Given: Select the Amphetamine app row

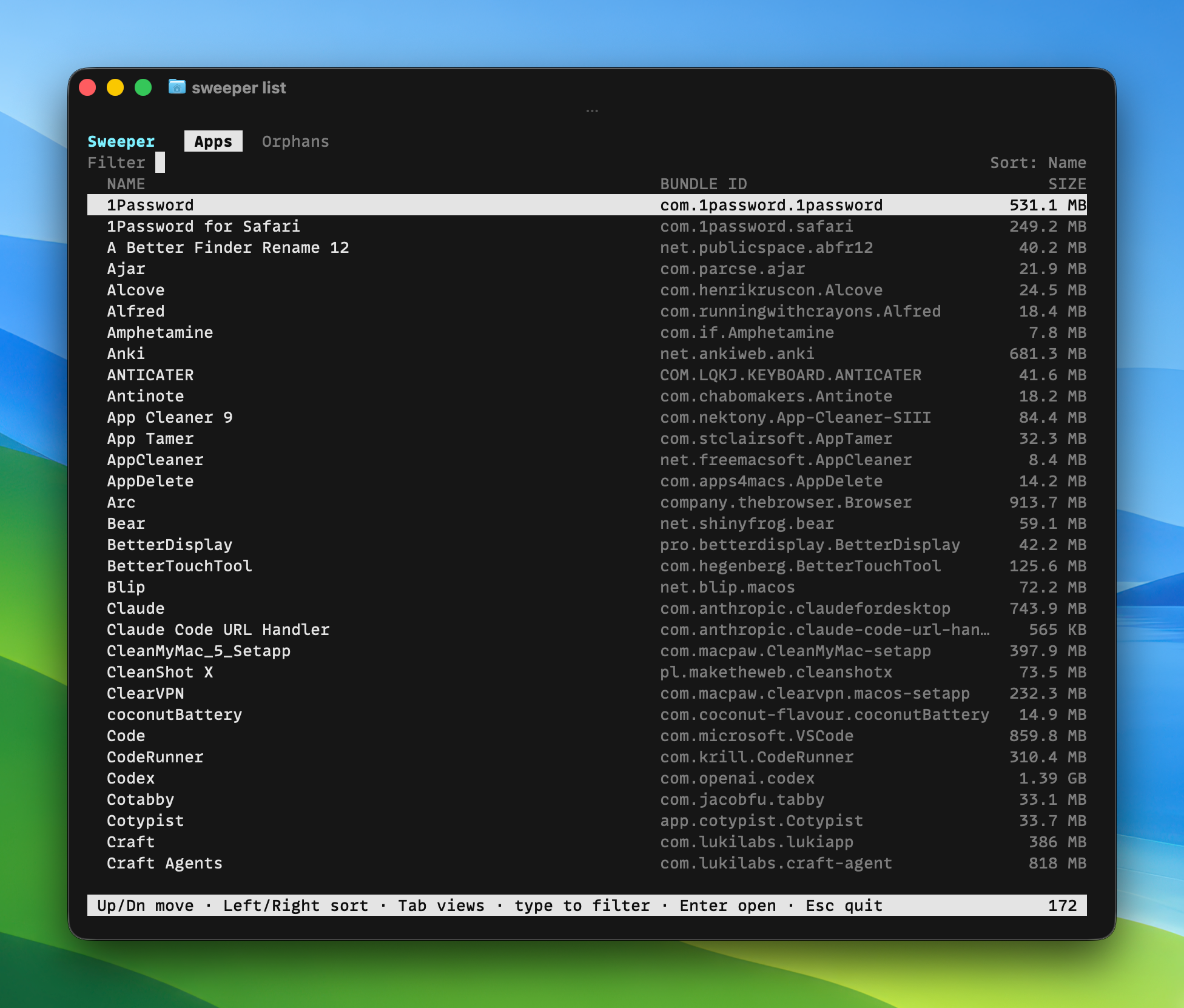Looking at the screenshot, I should tap(587, 332).
